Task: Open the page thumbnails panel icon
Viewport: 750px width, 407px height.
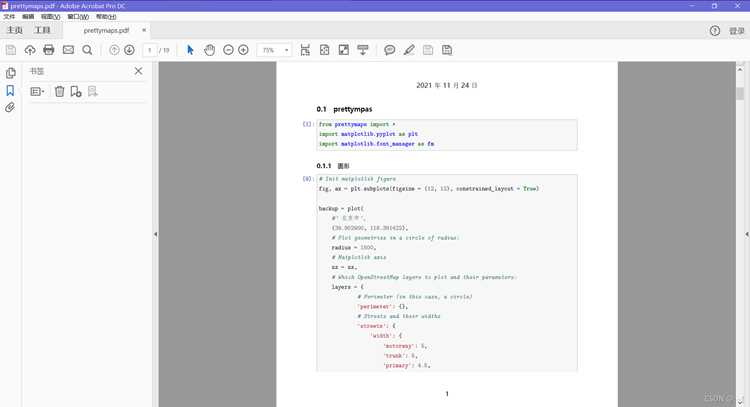Action: click(10, 73)
